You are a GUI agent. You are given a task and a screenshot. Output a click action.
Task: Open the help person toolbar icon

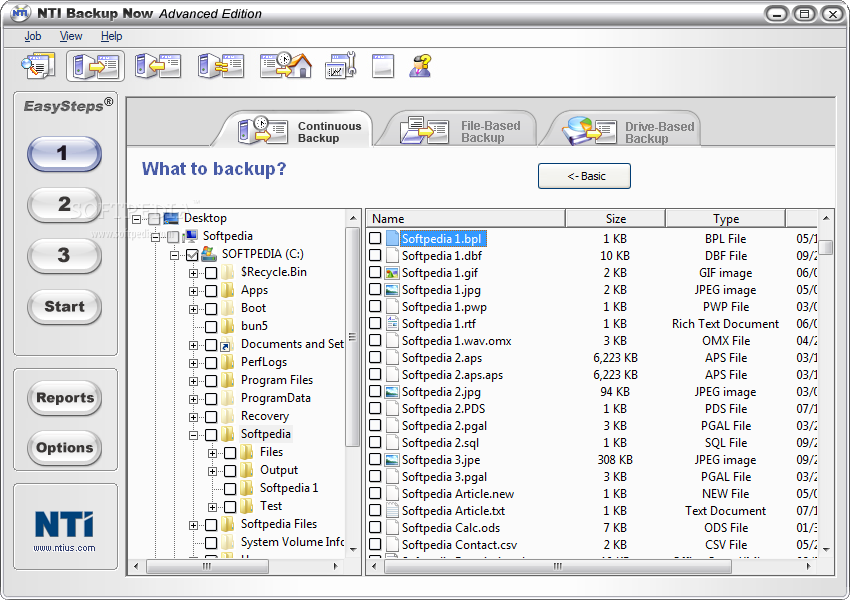(x=421, y=66)
